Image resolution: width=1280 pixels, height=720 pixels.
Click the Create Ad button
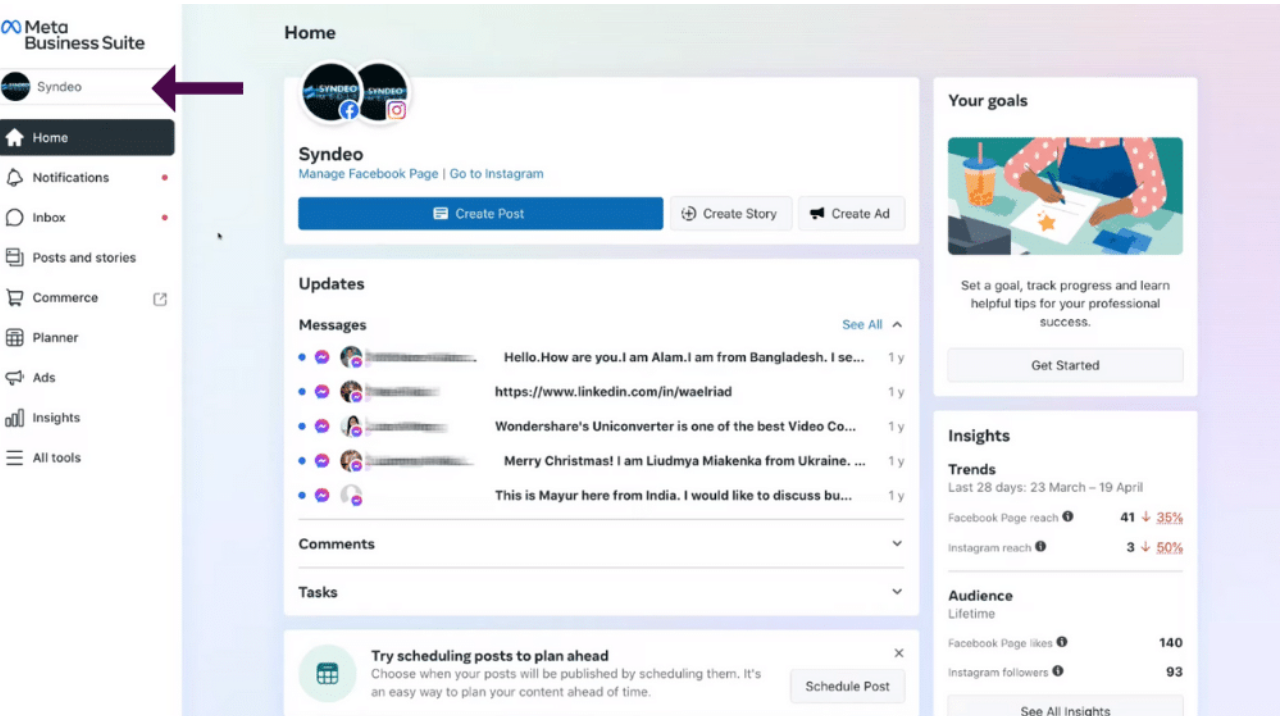tap(851, 213)
